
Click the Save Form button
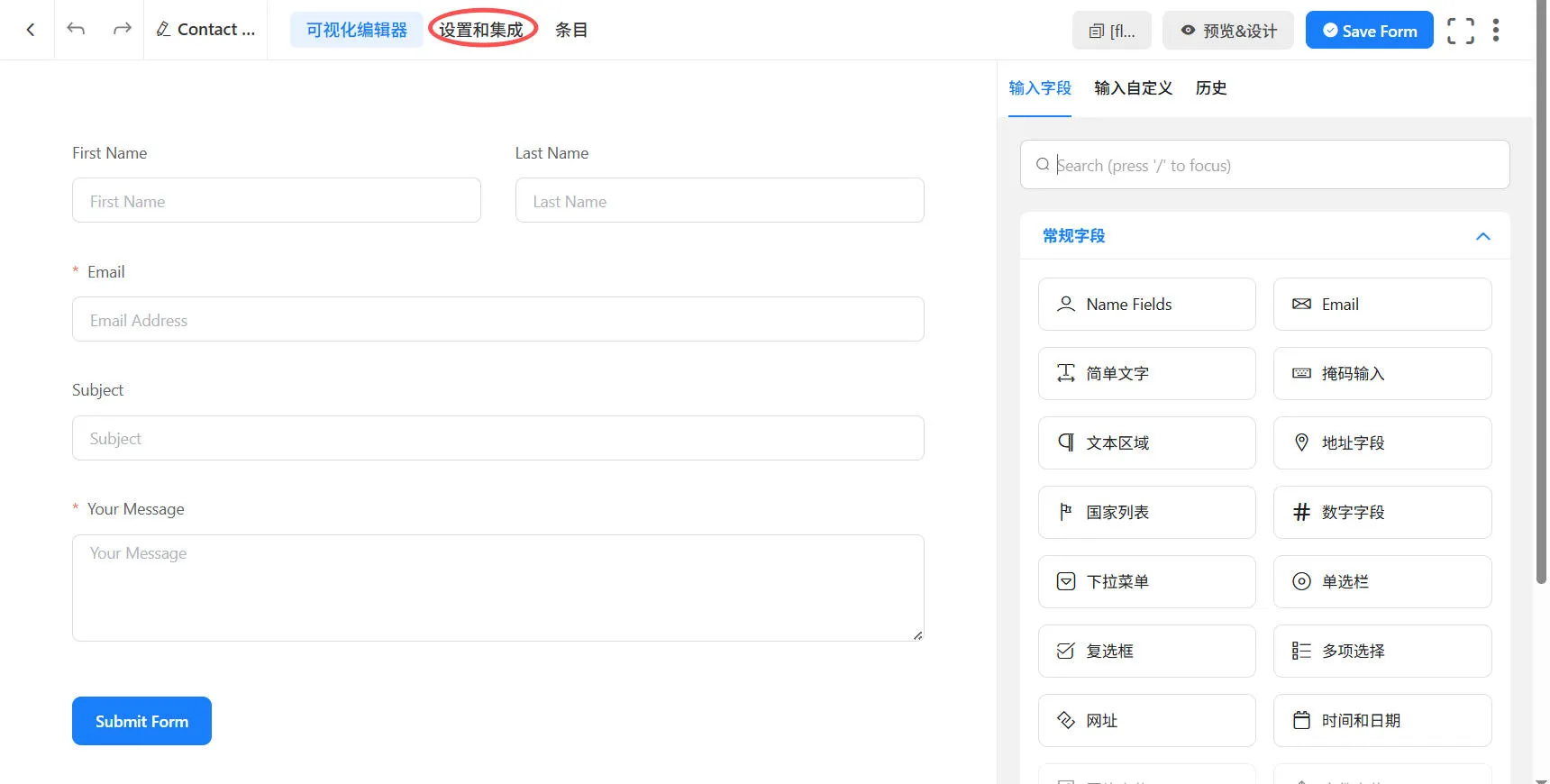(x=1369, y=31)
